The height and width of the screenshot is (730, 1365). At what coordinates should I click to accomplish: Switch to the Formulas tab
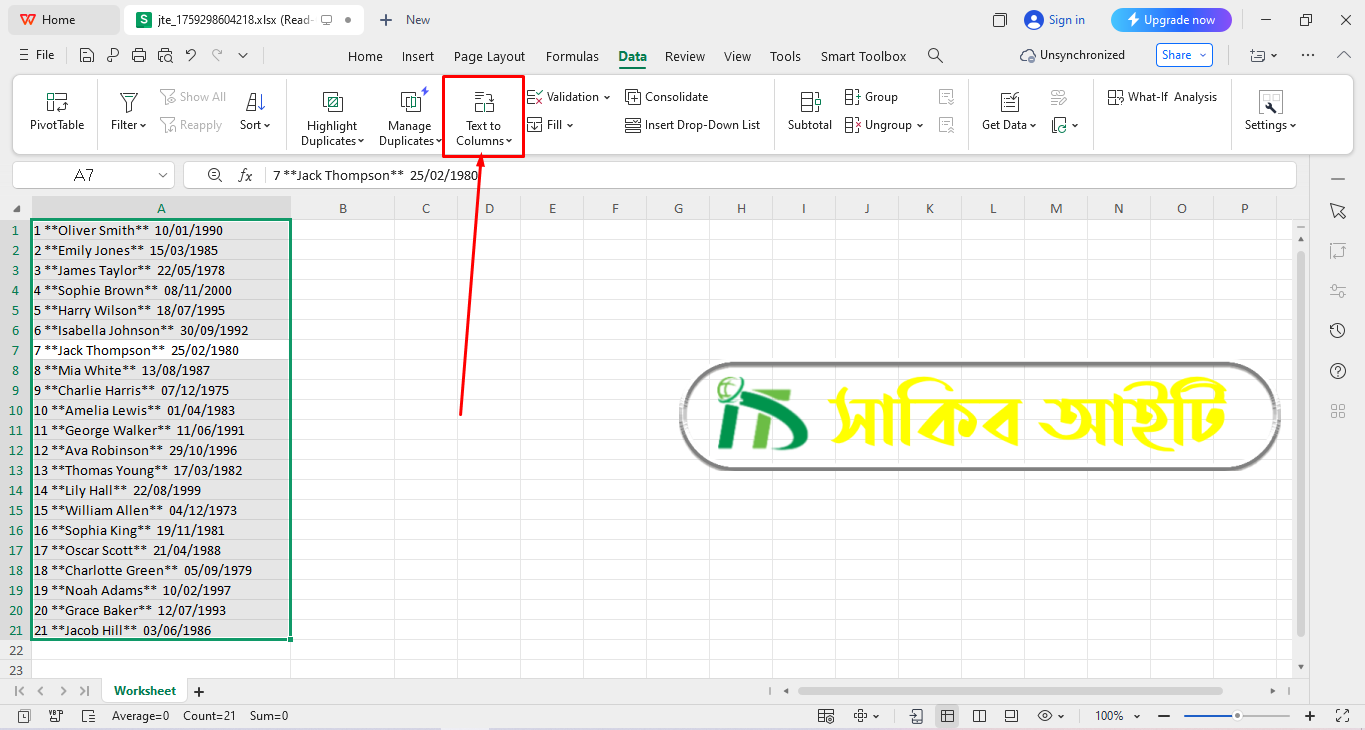(x=572, y=56)
